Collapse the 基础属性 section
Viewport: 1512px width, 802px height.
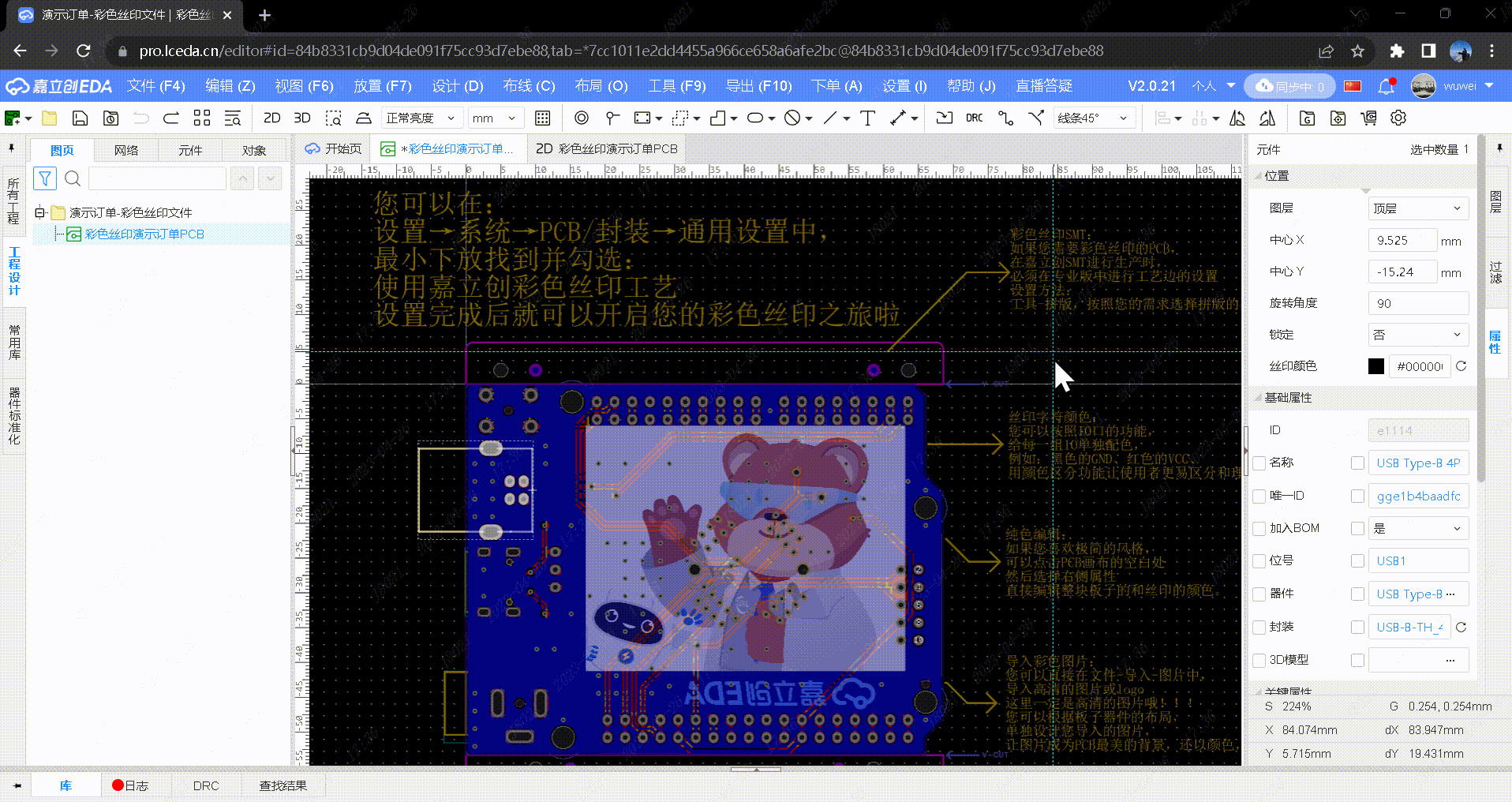click(x=1258, y=398)
